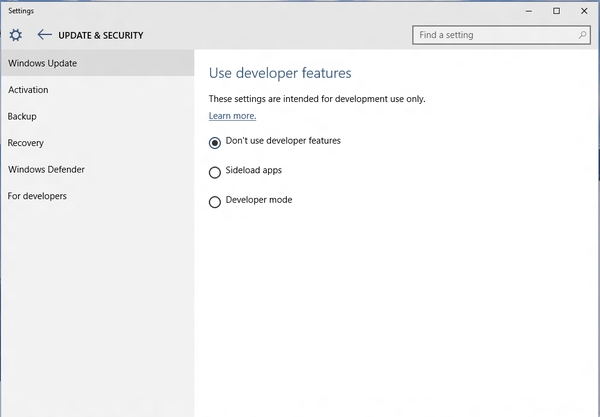600x417 pixels.
Task: Click the Settings gear icon
Action: (15, 35)
